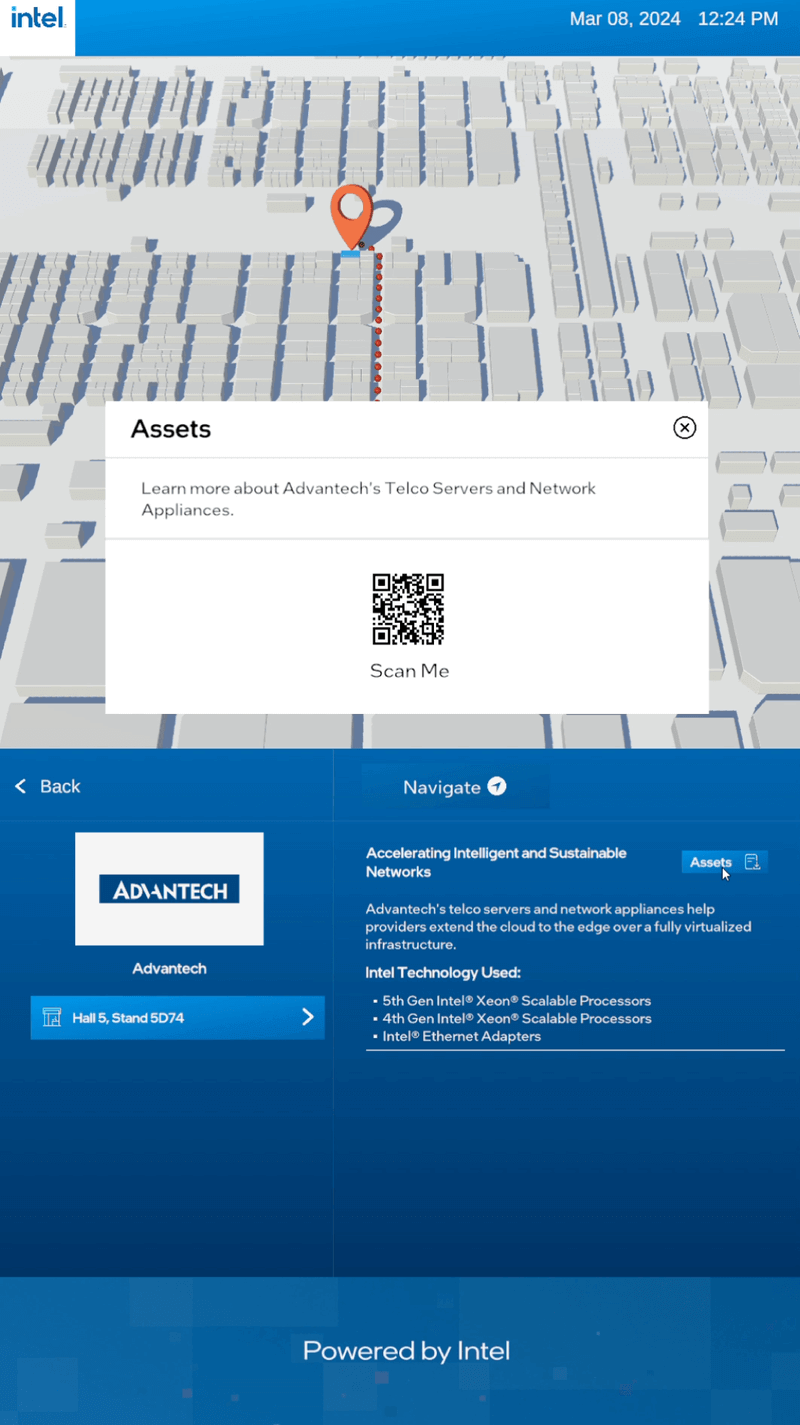Open the Hall 5, Stand 5D74 location
This screenshot has width=800, height=1425.
click(x=128, y=1018)
